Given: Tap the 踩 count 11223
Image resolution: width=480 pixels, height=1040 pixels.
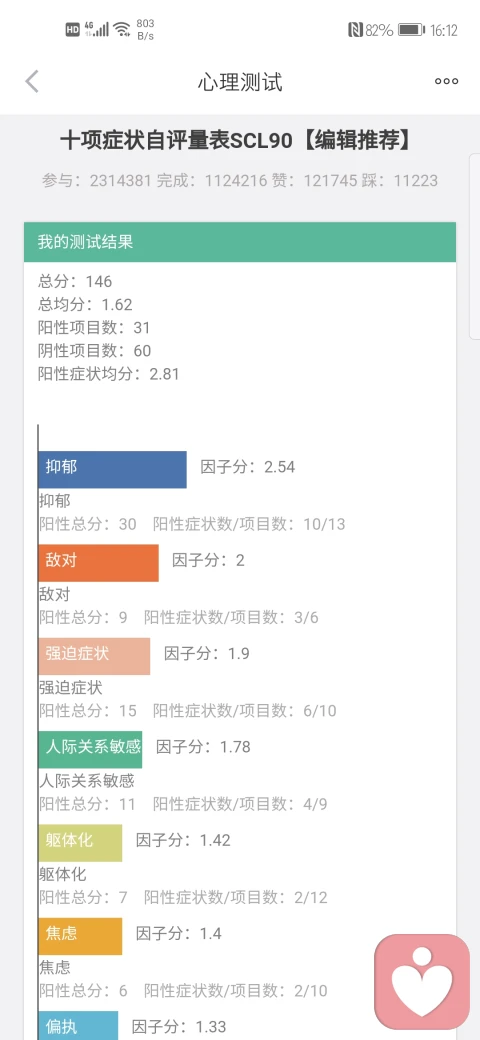Looking at the screenshot, I should click(x=410, y=180).
